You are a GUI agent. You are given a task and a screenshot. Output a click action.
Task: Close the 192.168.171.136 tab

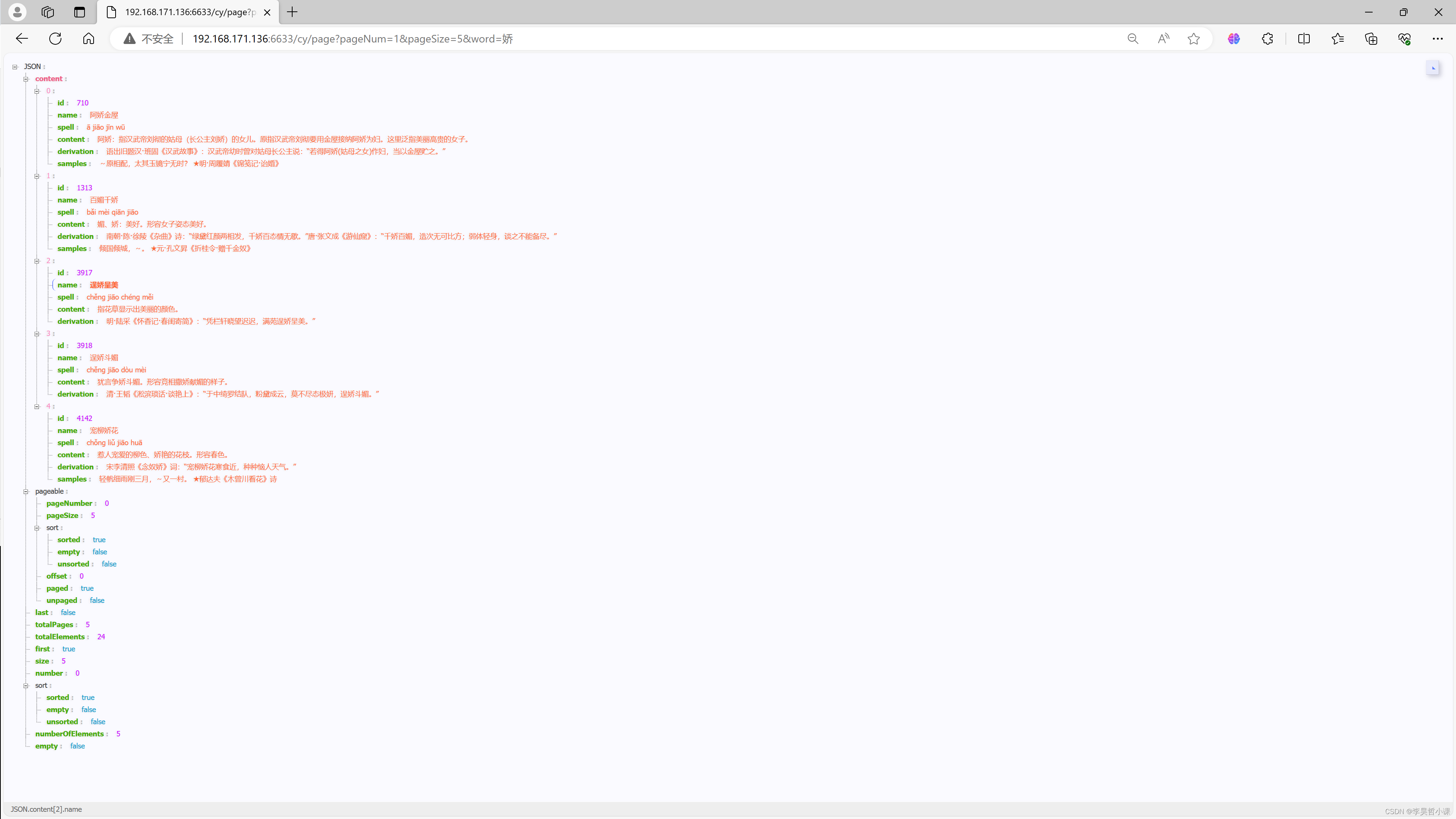point(267,12)
